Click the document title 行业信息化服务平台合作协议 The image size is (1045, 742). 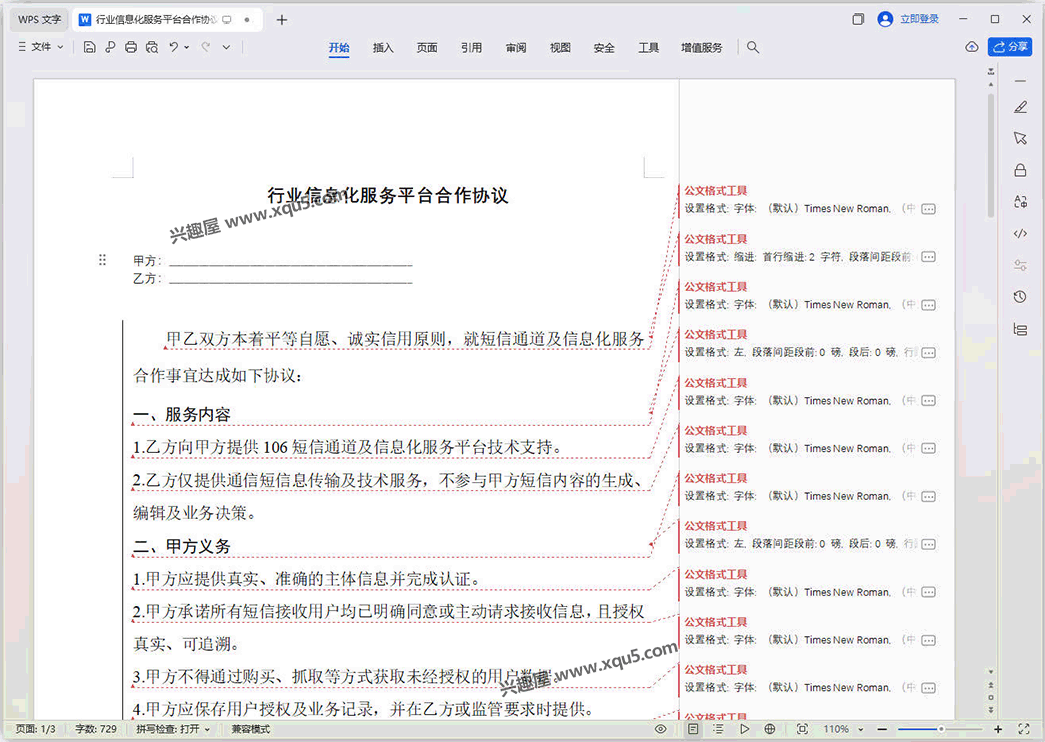point(388,195)
